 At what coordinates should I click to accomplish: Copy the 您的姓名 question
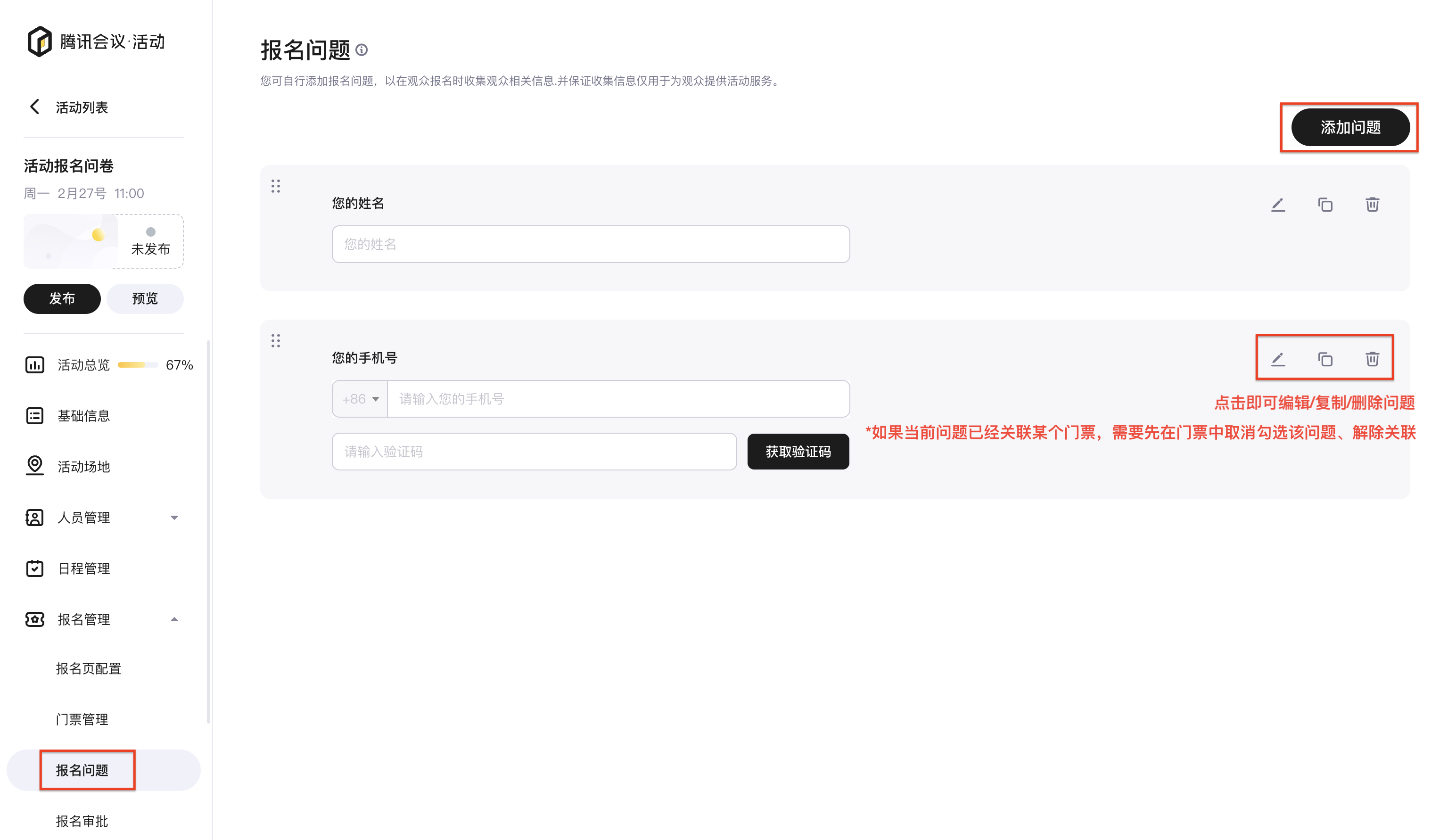click(1325, 205)
